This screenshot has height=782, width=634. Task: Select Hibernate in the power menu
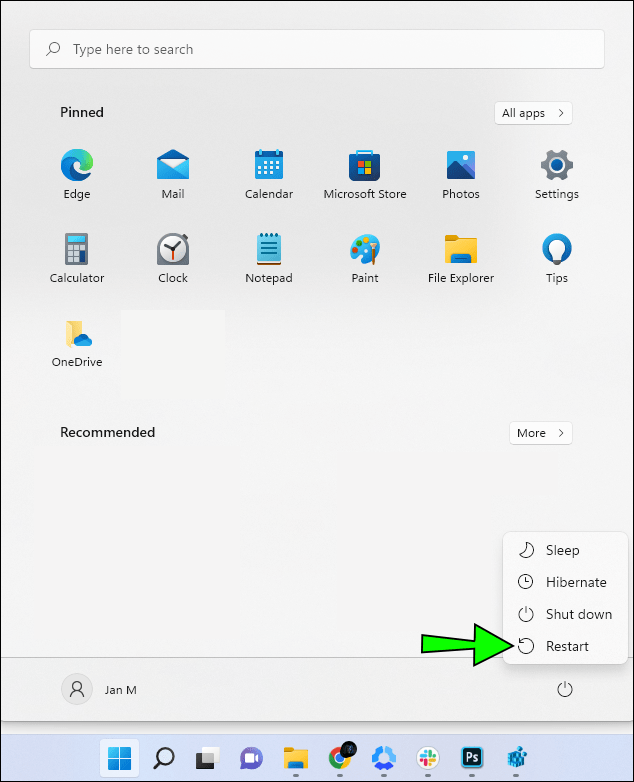[x=565, y=582]
